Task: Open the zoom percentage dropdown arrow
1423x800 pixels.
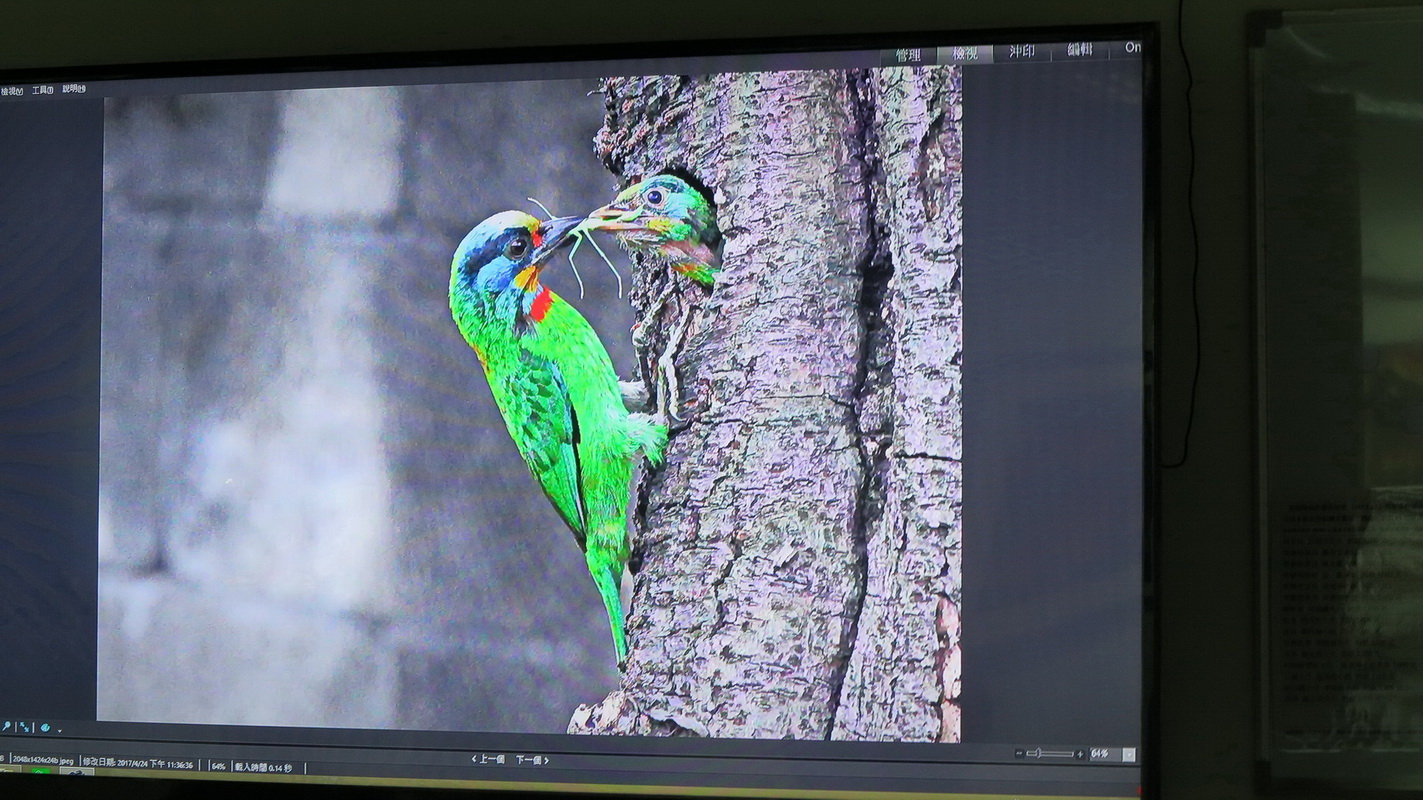Action: [1129, 755]
